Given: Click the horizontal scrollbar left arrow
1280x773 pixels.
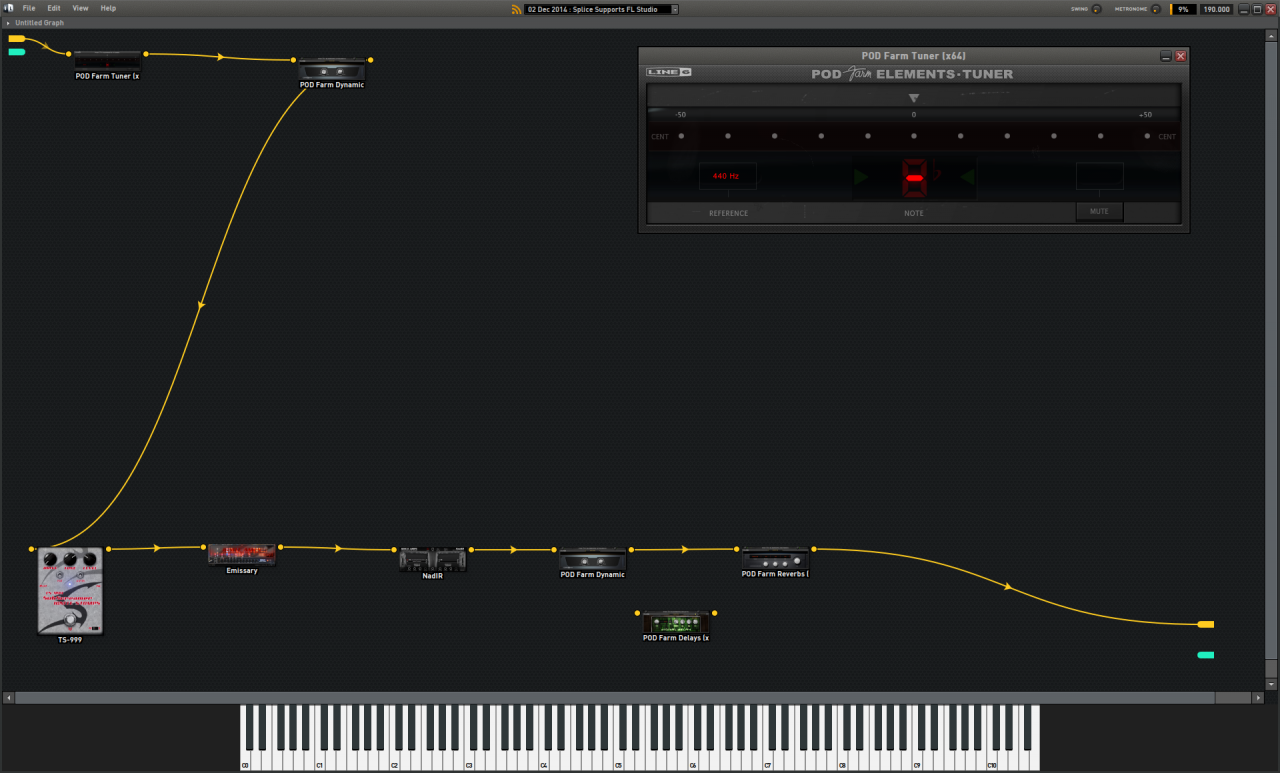Looking at the screenshot, I should coord(9,697).
